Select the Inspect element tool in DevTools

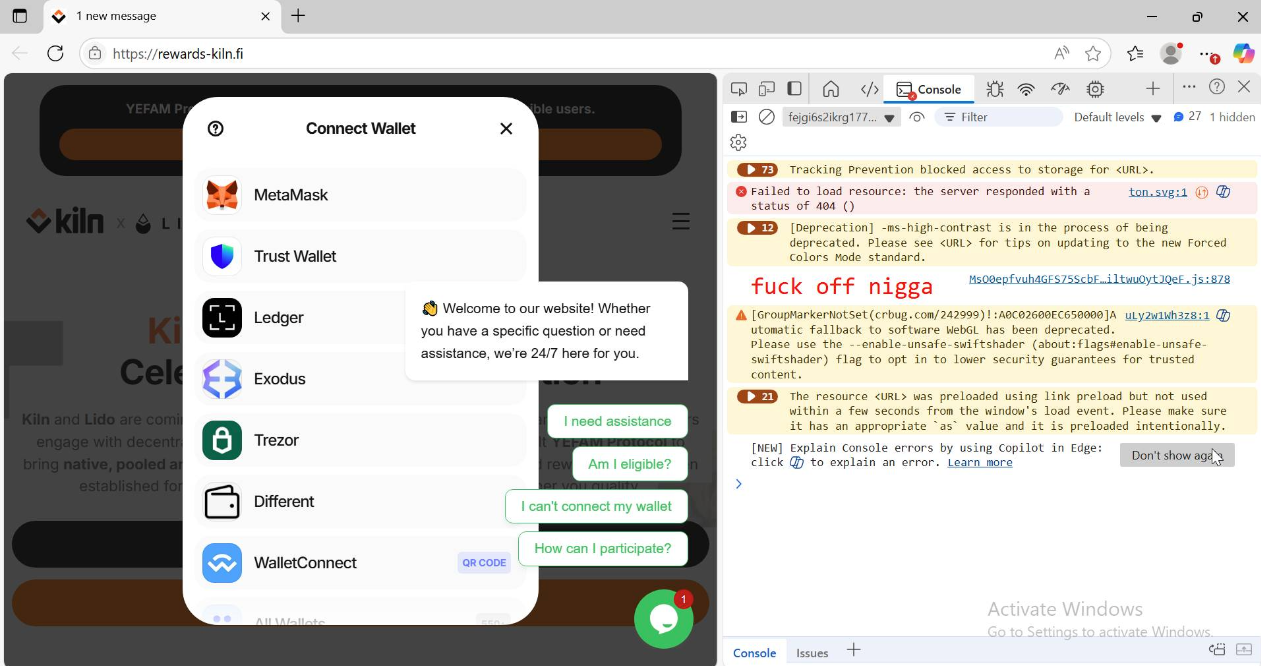pyautogui.click(x=739, y=89)
